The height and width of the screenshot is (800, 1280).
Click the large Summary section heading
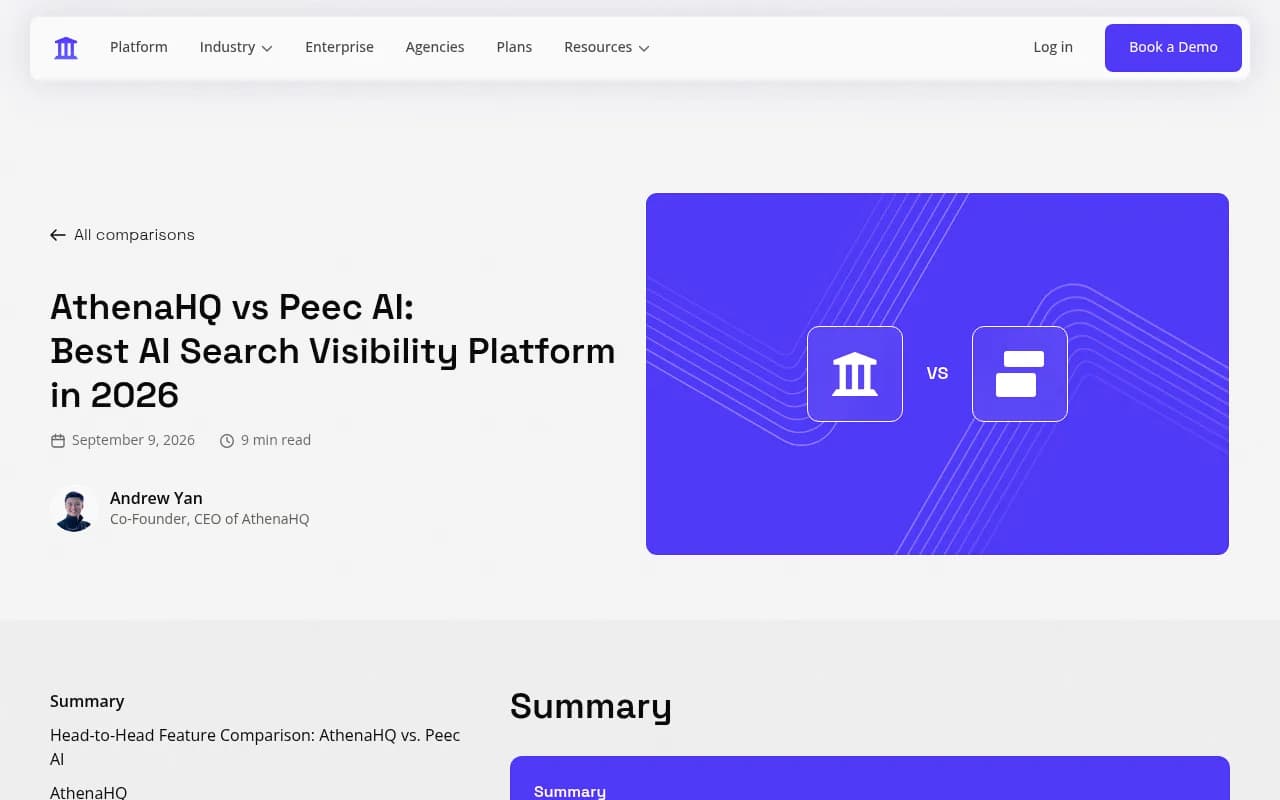click(x=590, y=707)
